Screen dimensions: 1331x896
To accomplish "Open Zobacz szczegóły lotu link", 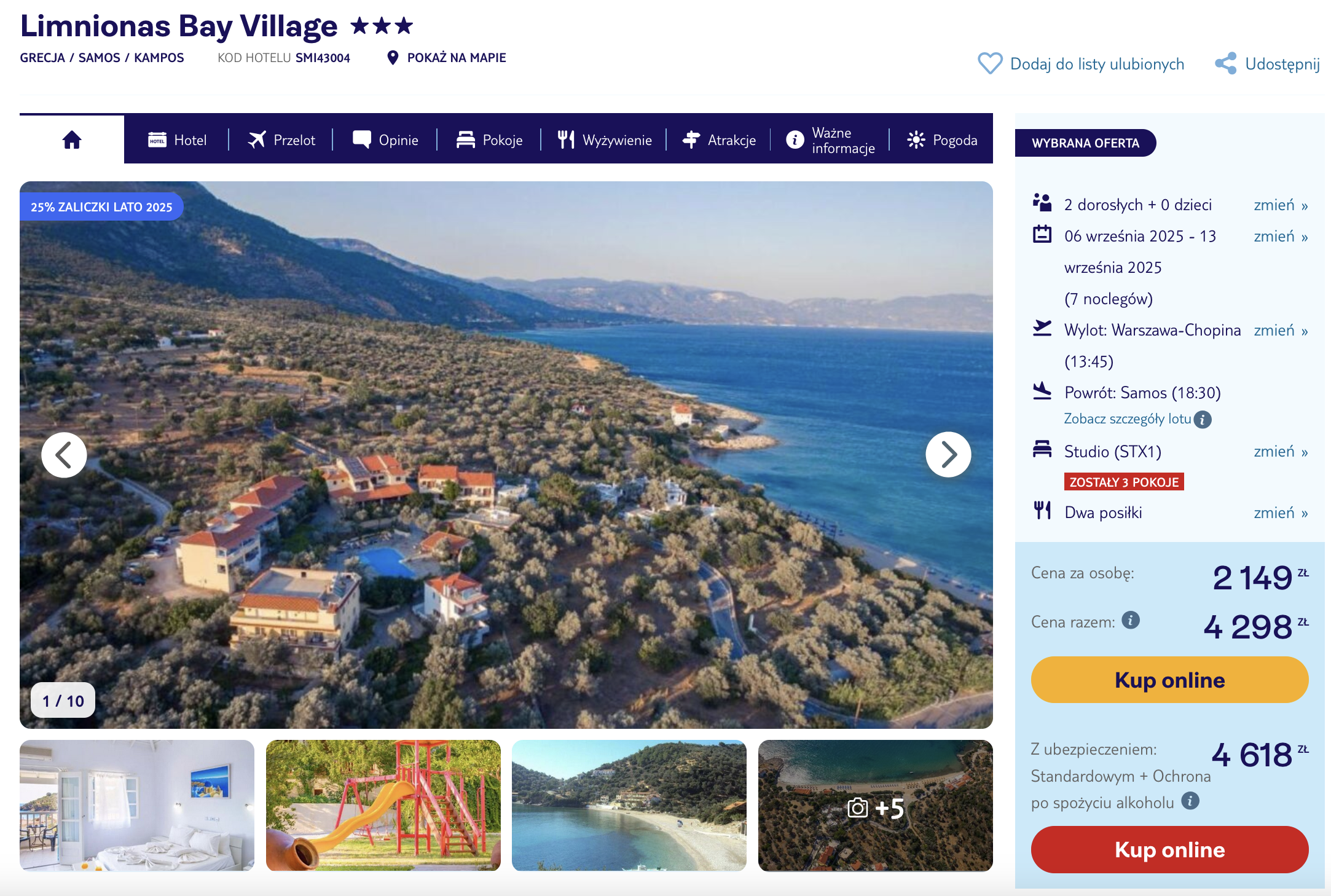I will (x=1127, y=419).
